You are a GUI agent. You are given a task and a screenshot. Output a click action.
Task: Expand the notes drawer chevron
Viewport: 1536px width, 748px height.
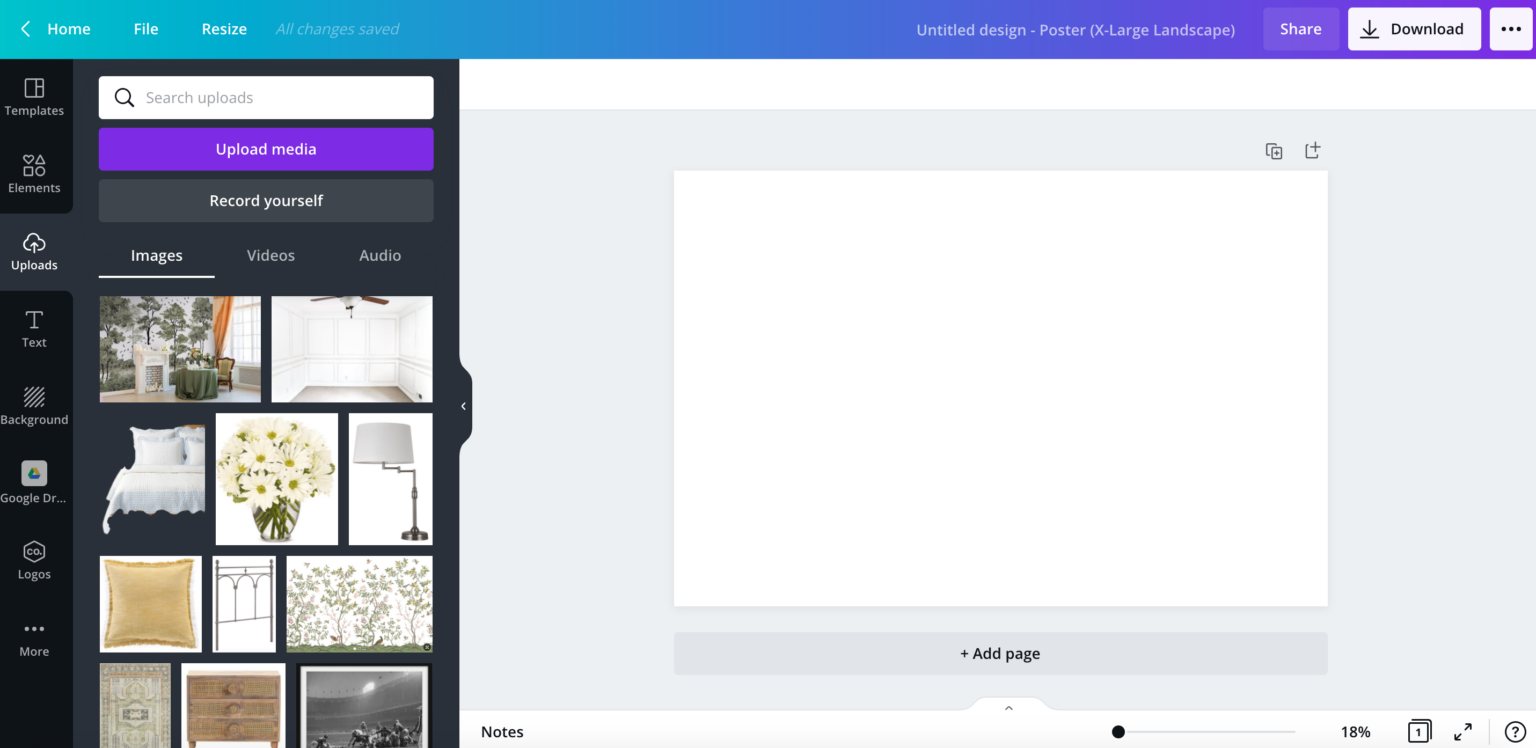[x=1008, y=708]
